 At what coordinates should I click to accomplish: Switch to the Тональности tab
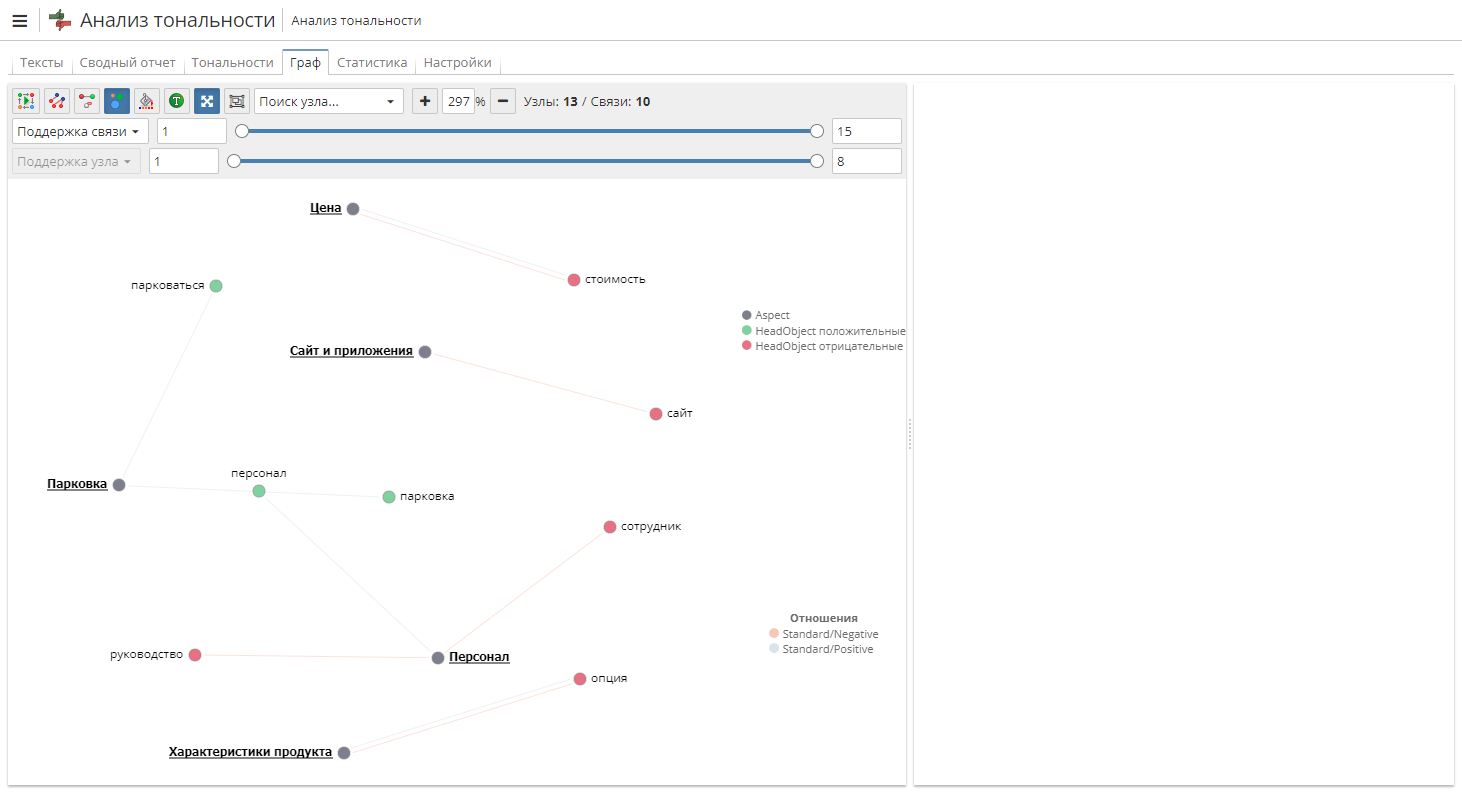(233, 62)
